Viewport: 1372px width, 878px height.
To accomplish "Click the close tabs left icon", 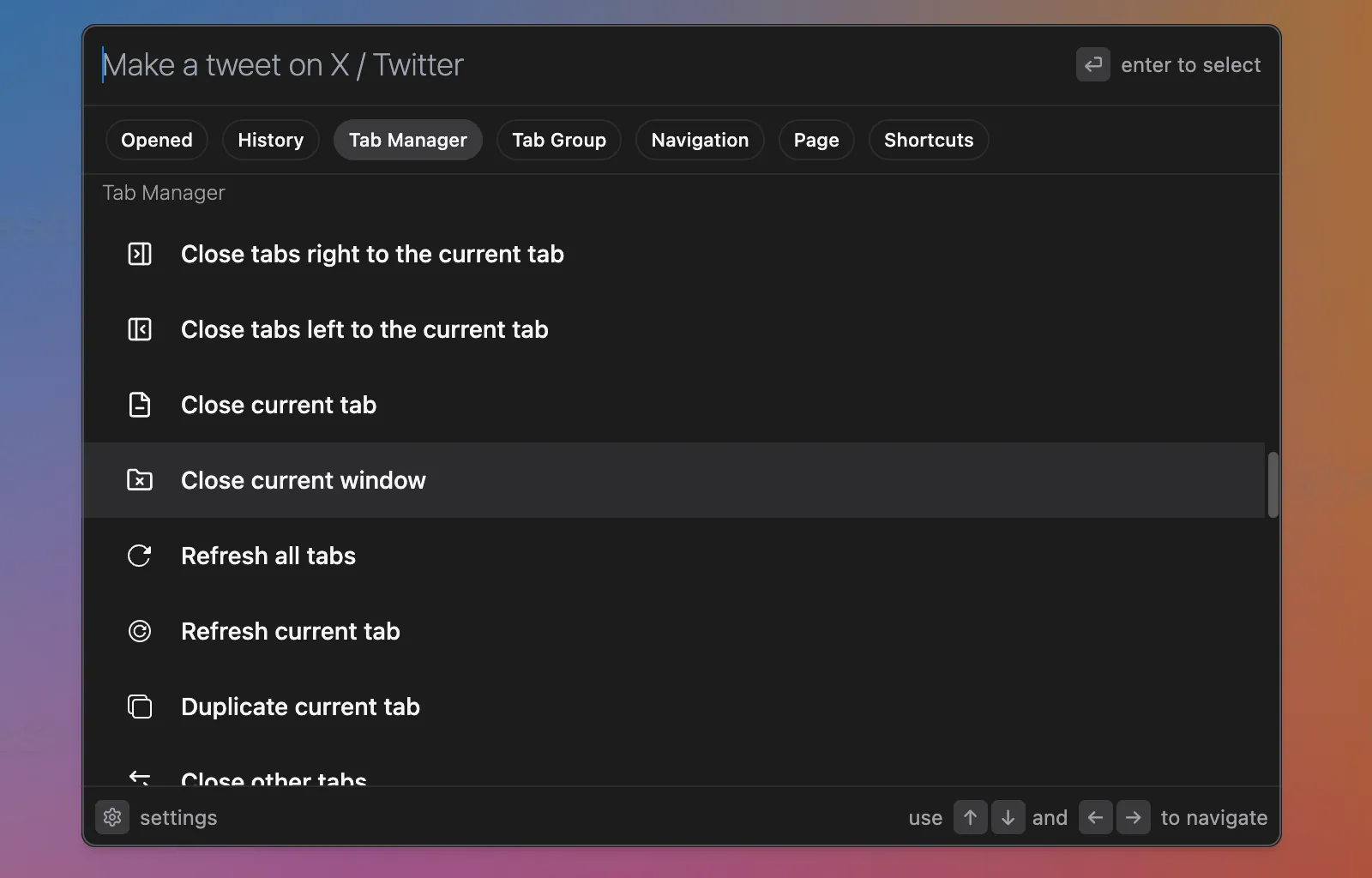I will coord(140,329).
